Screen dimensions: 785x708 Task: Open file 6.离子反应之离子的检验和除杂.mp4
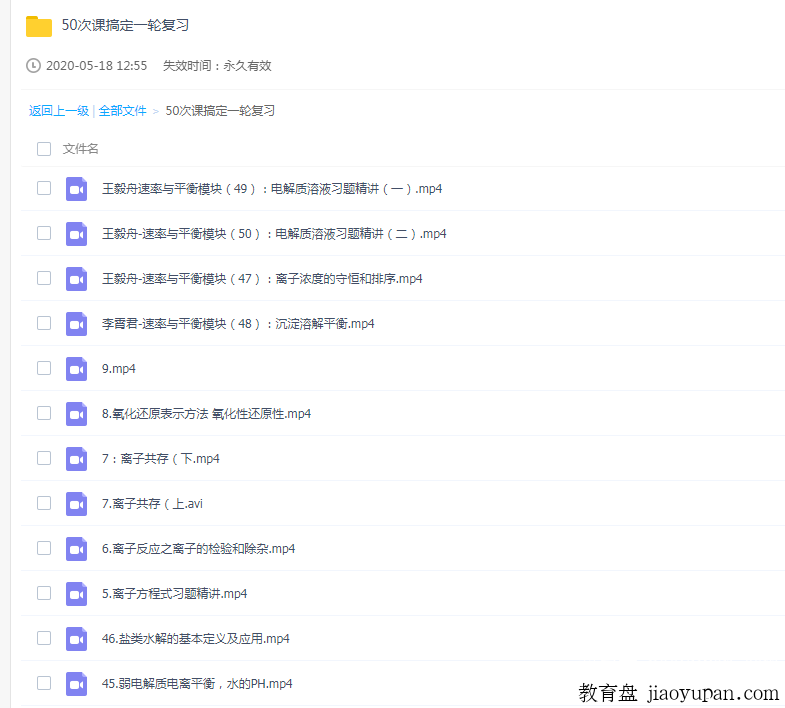click(x=198, y=549)
